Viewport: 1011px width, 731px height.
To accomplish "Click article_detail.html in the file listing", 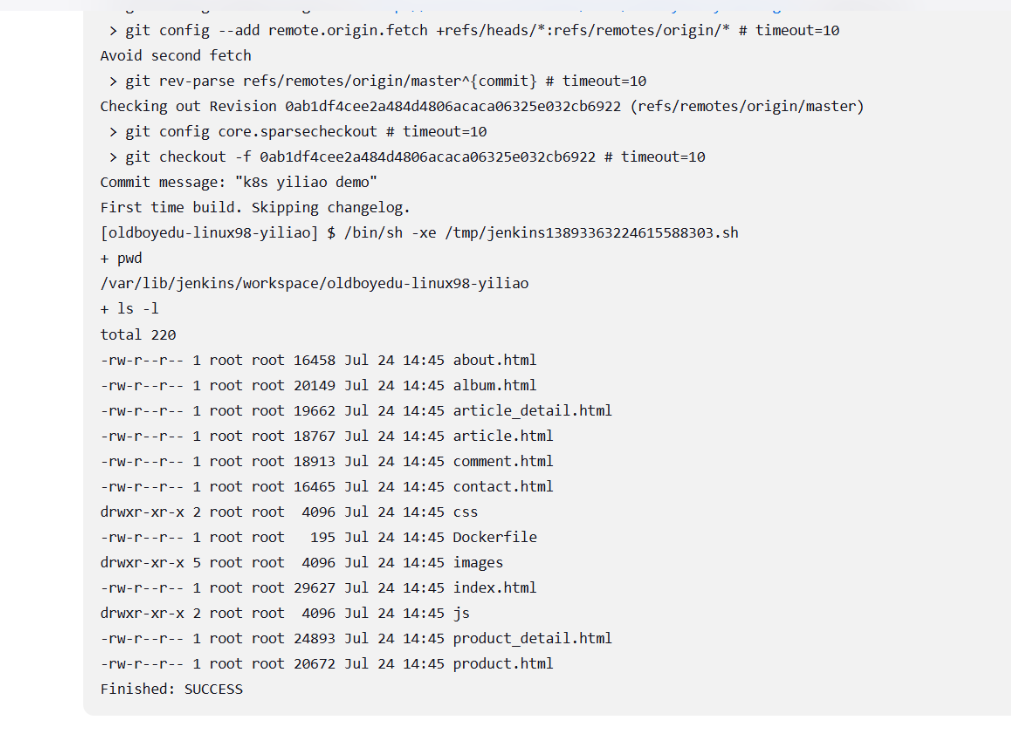I will click(532, 410).
